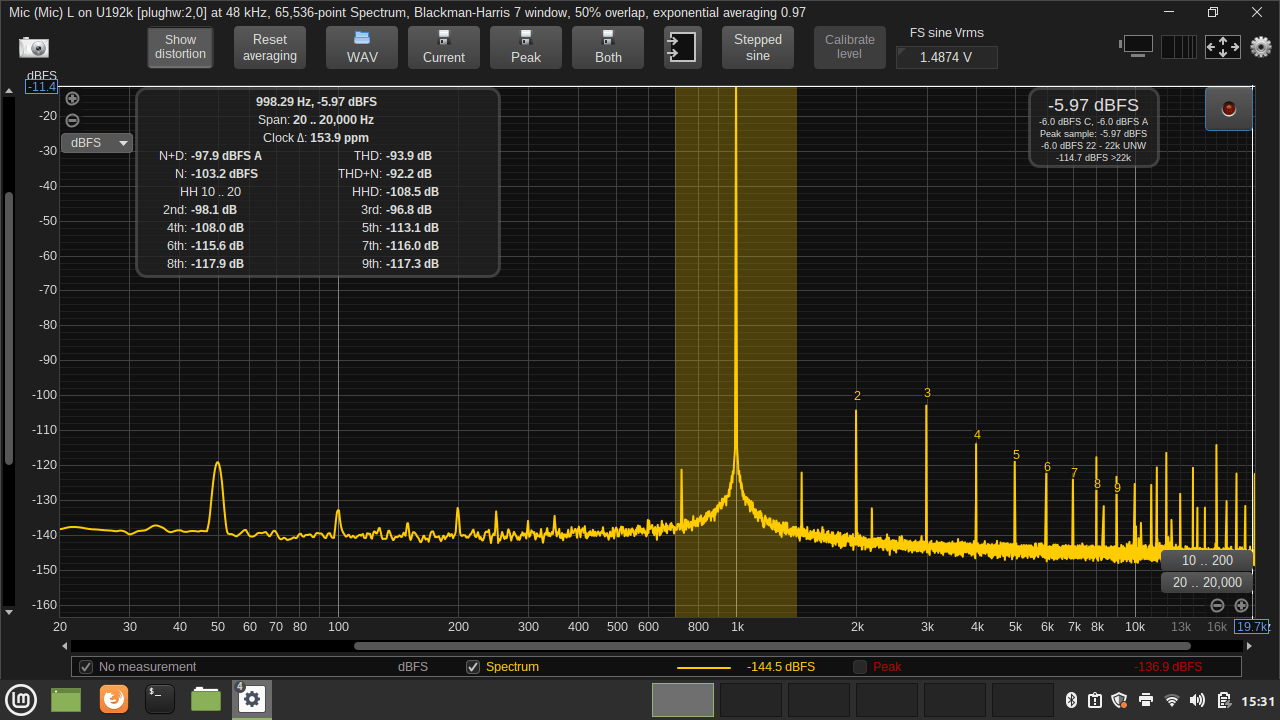Save Current spectrum as measurement
Viewport: 1280px width, 720px height.
[x=444, y=47]
